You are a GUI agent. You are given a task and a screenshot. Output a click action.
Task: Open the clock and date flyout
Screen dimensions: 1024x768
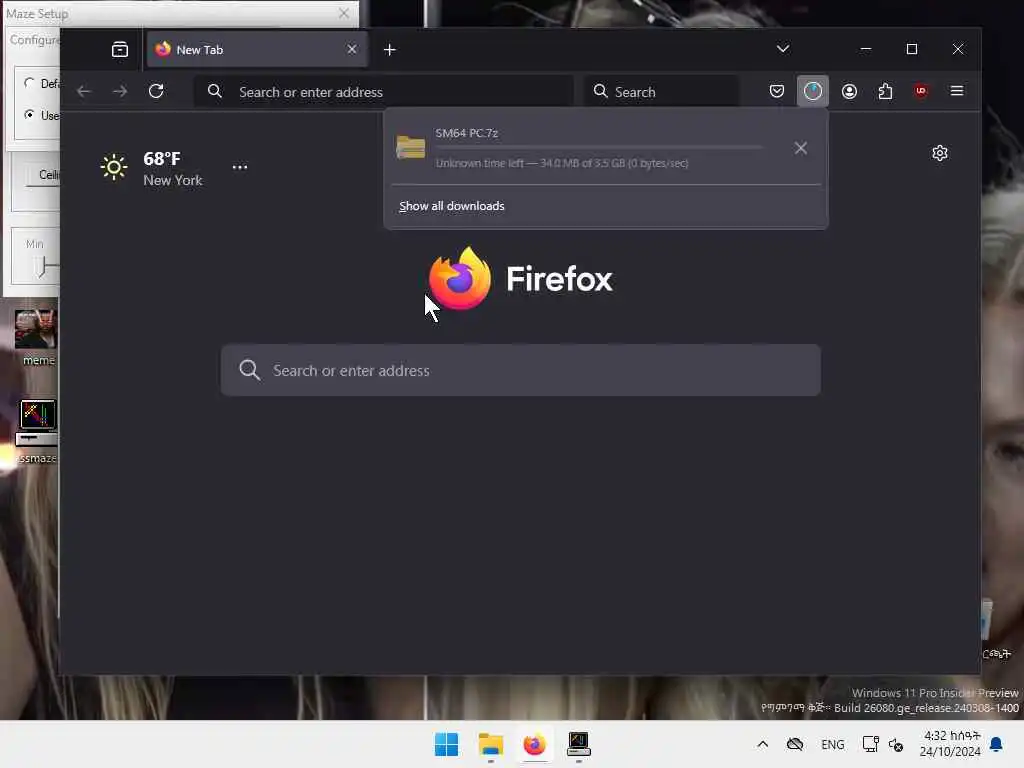950,744
